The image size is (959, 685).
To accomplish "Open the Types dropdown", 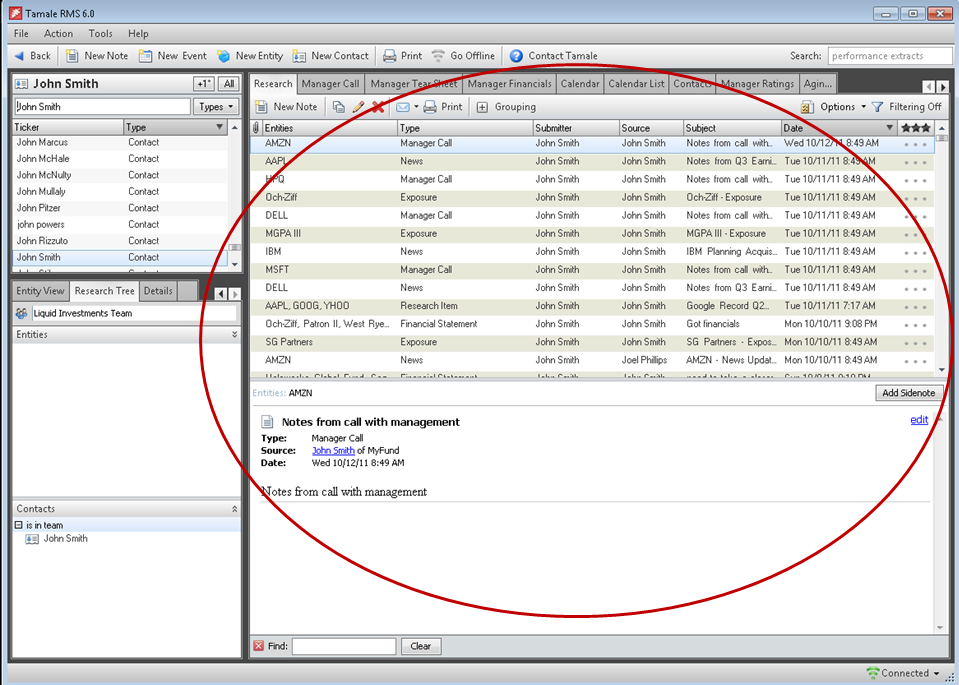I will tap(216, 106).
